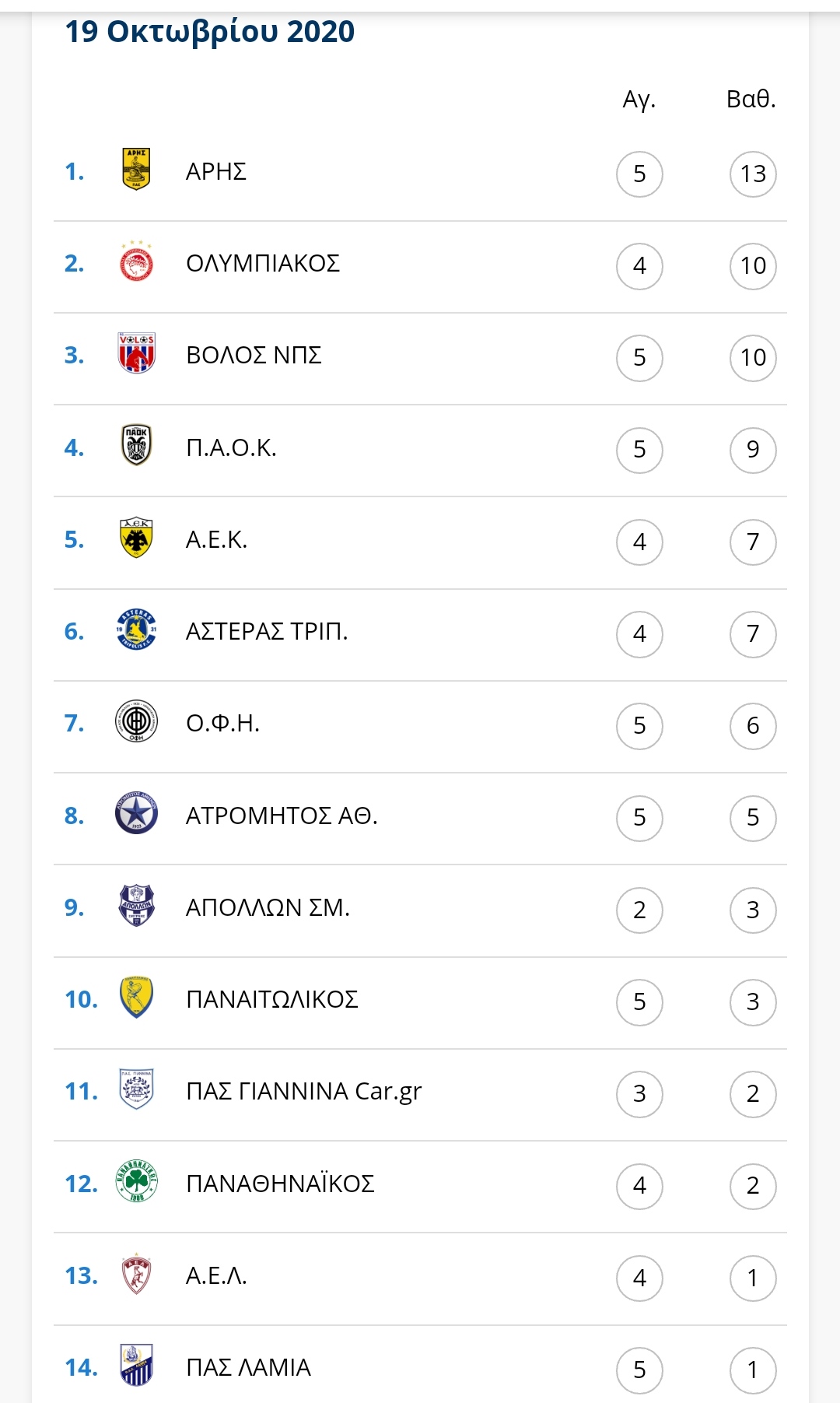The height and width of the screenshot is (1403, 840).
Task: Select the Π.Α.Ο.Κ. black eagle crest
Action: 136,445
